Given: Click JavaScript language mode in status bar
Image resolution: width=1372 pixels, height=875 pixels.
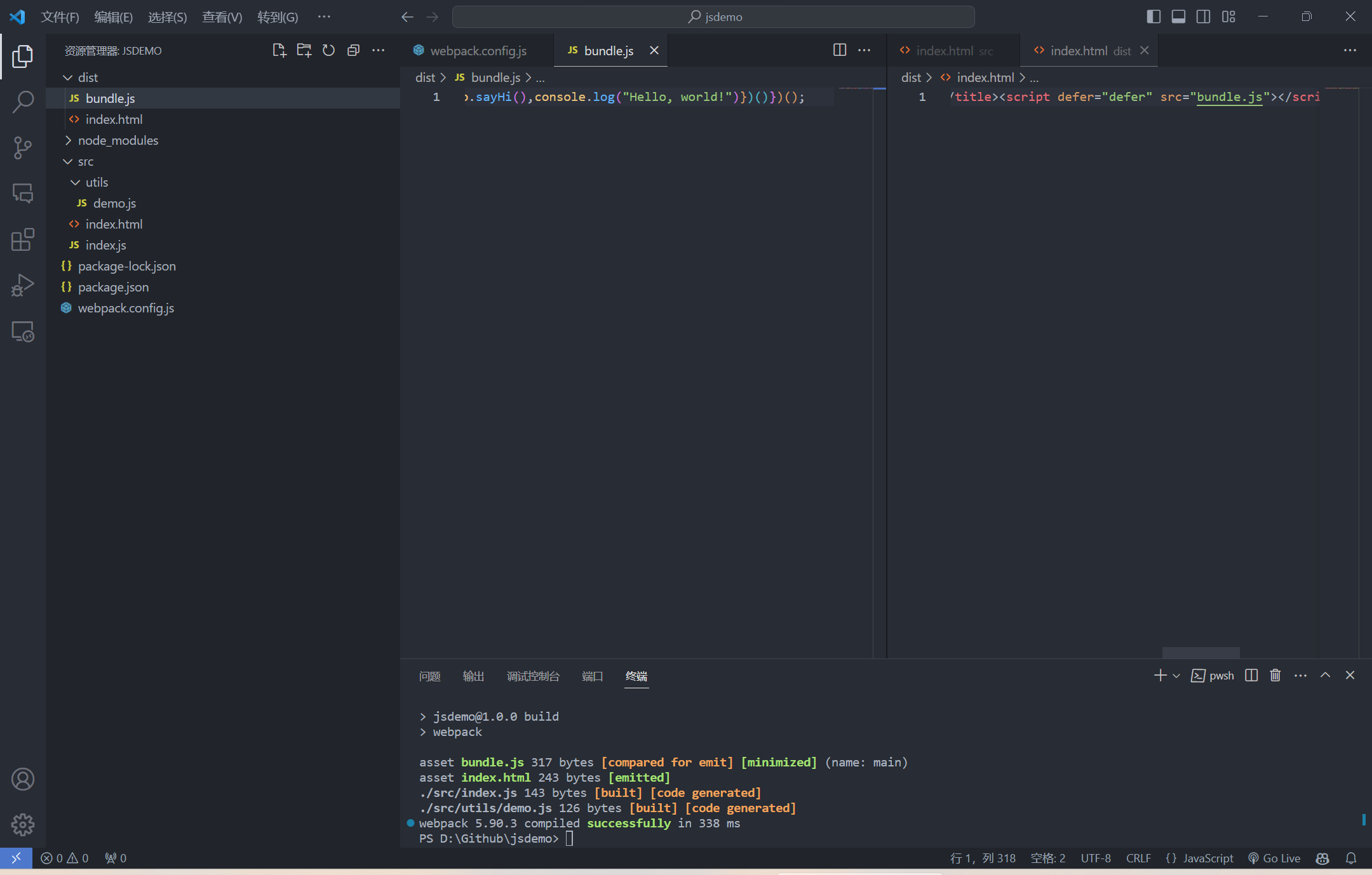Looking at the screenshot, I should point(1200,858).
